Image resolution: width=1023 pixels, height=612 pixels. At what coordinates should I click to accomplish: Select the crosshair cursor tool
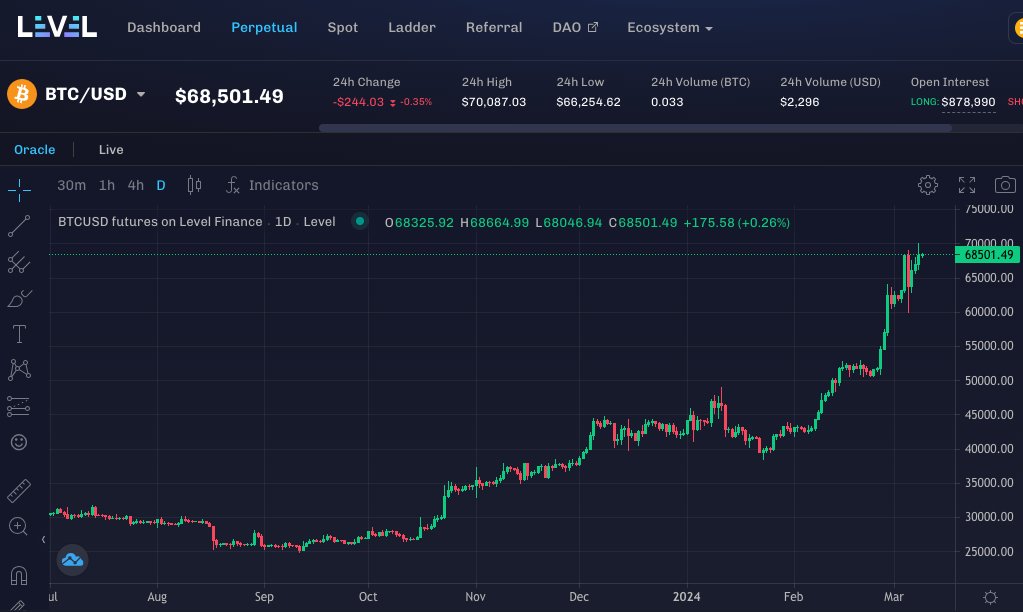pyautogui.click(x=19, y=190)
